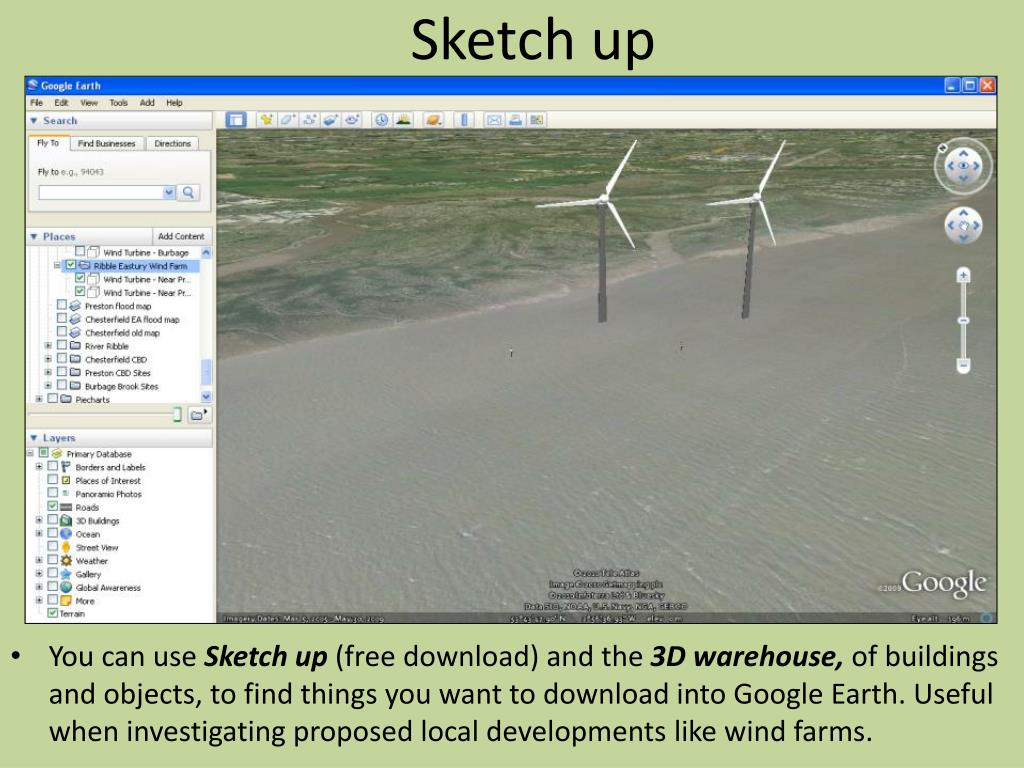Open the Tools menu

(x=119, y=103)
